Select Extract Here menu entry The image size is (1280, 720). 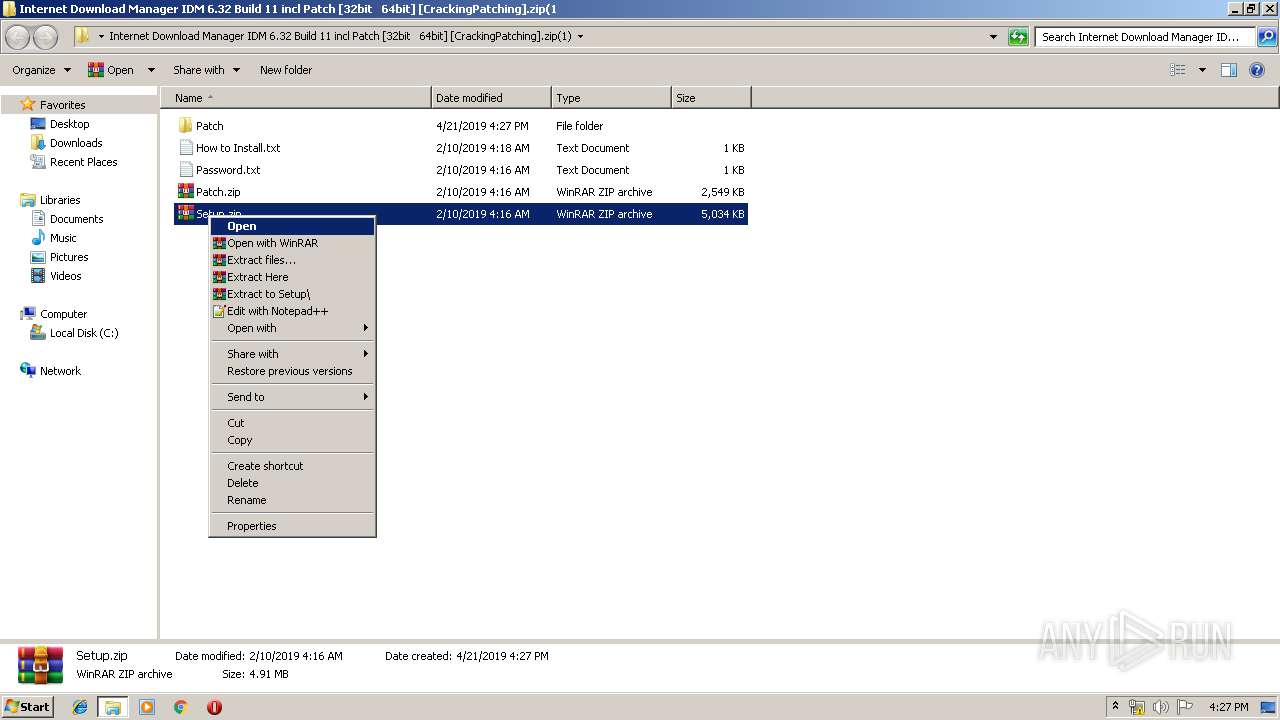point(292,277)
